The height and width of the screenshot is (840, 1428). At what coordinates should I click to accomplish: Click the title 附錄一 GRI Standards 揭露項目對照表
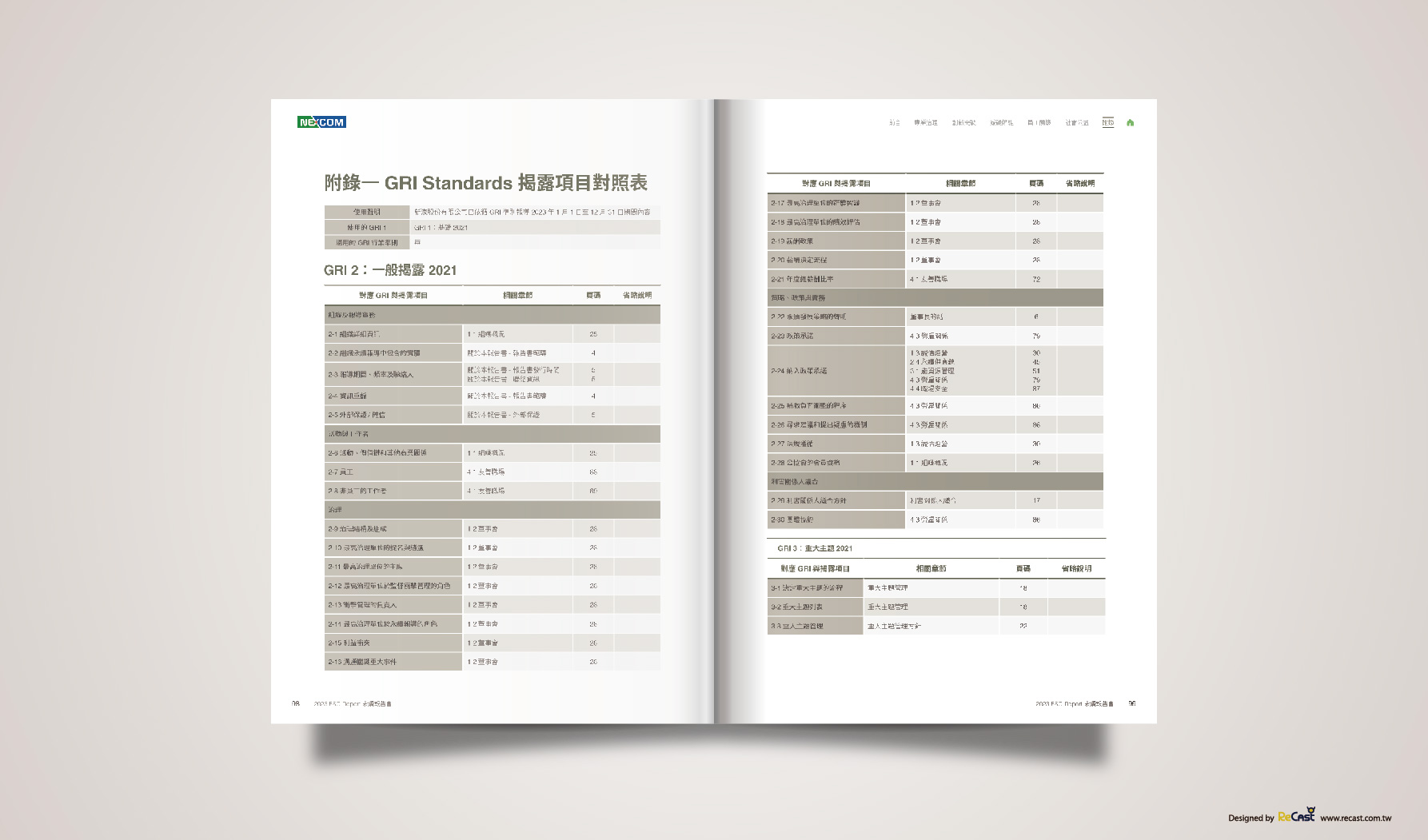(485, 183)
